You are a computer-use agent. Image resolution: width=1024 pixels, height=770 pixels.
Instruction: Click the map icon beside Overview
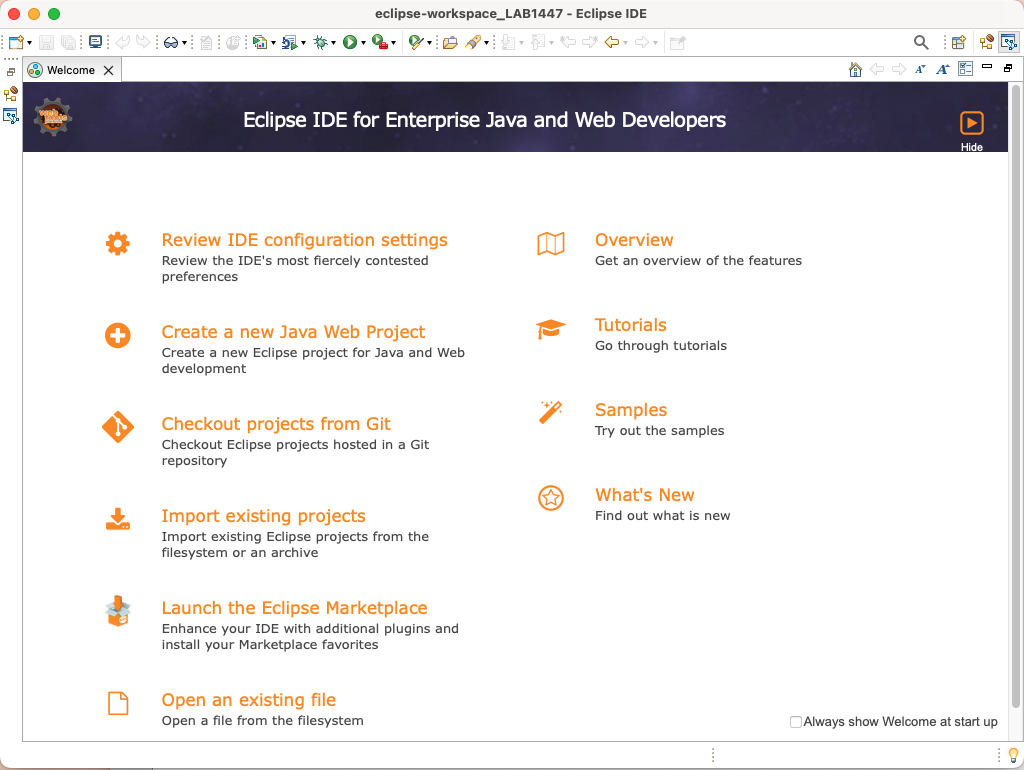551,244
